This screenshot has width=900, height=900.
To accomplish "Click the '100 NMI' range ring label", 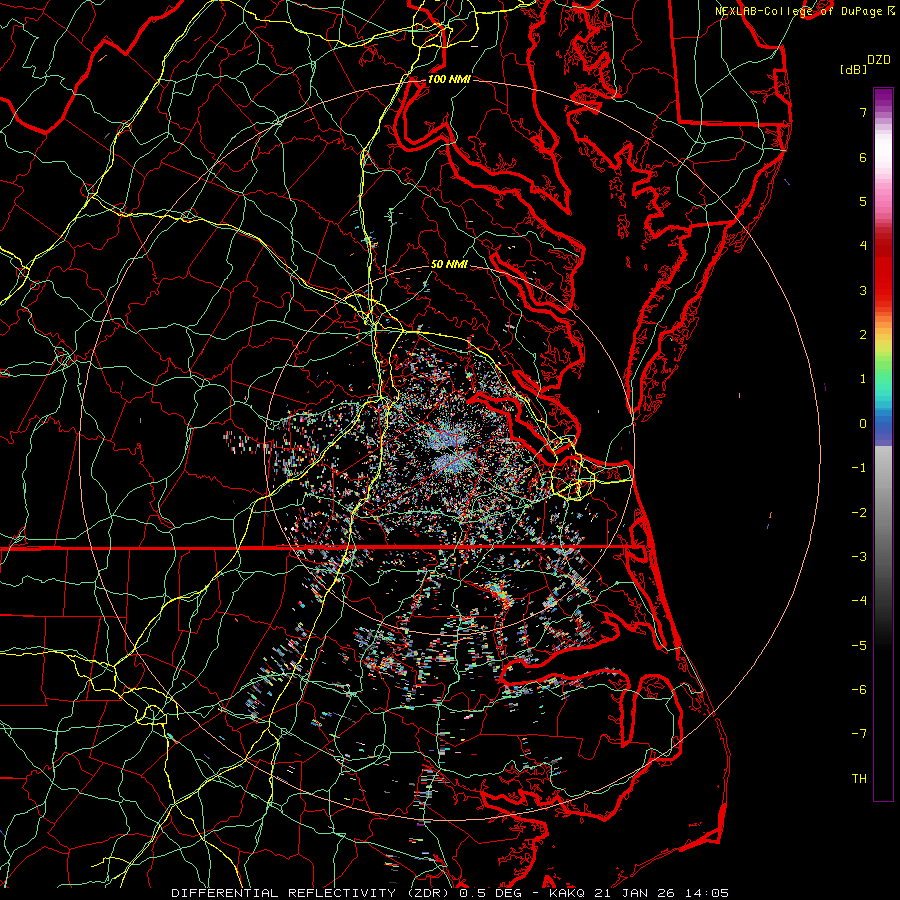I will click(x=449, y=79).
